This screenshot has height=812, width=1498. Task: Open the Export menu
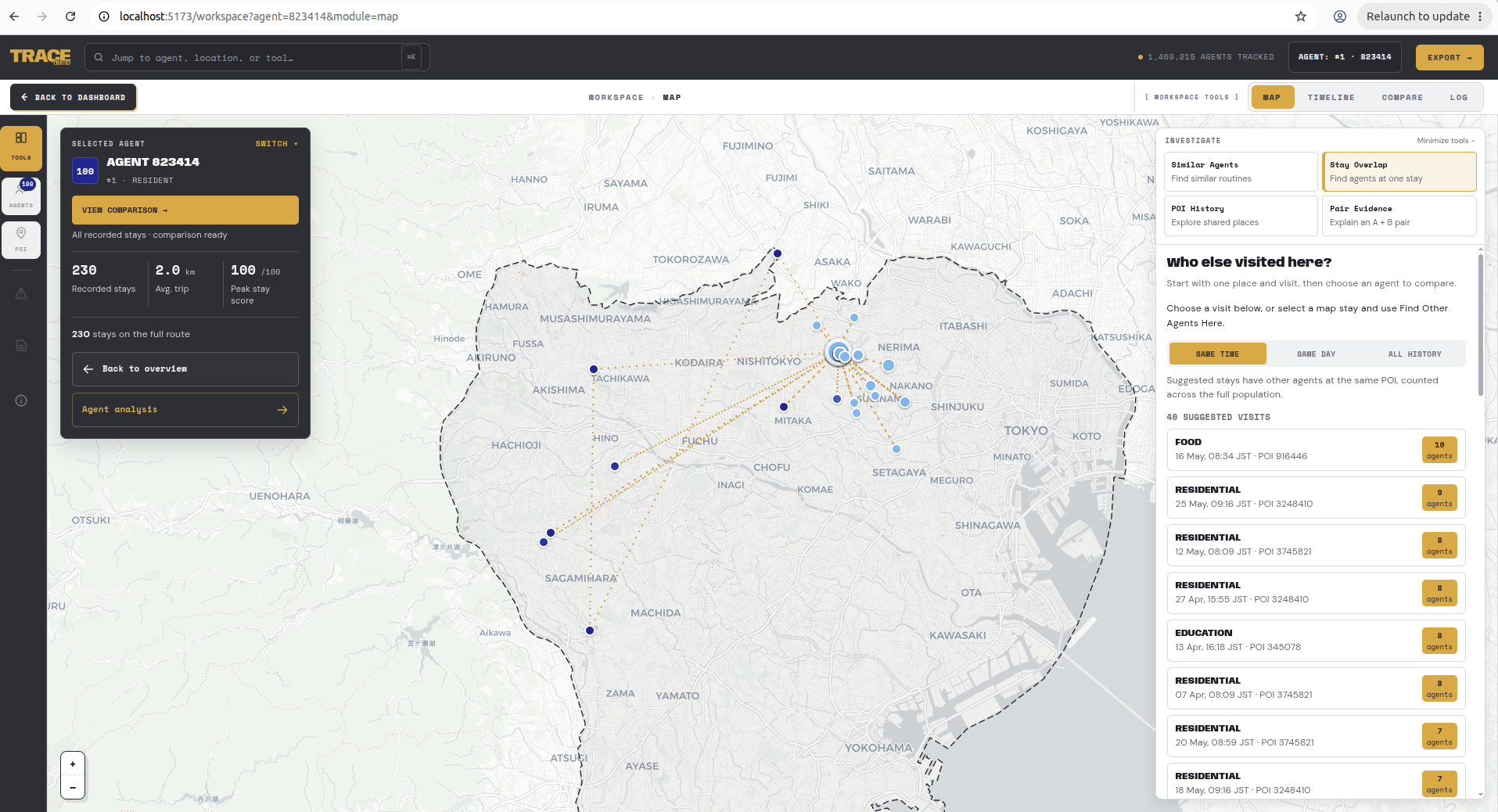tap(1450, 57)
